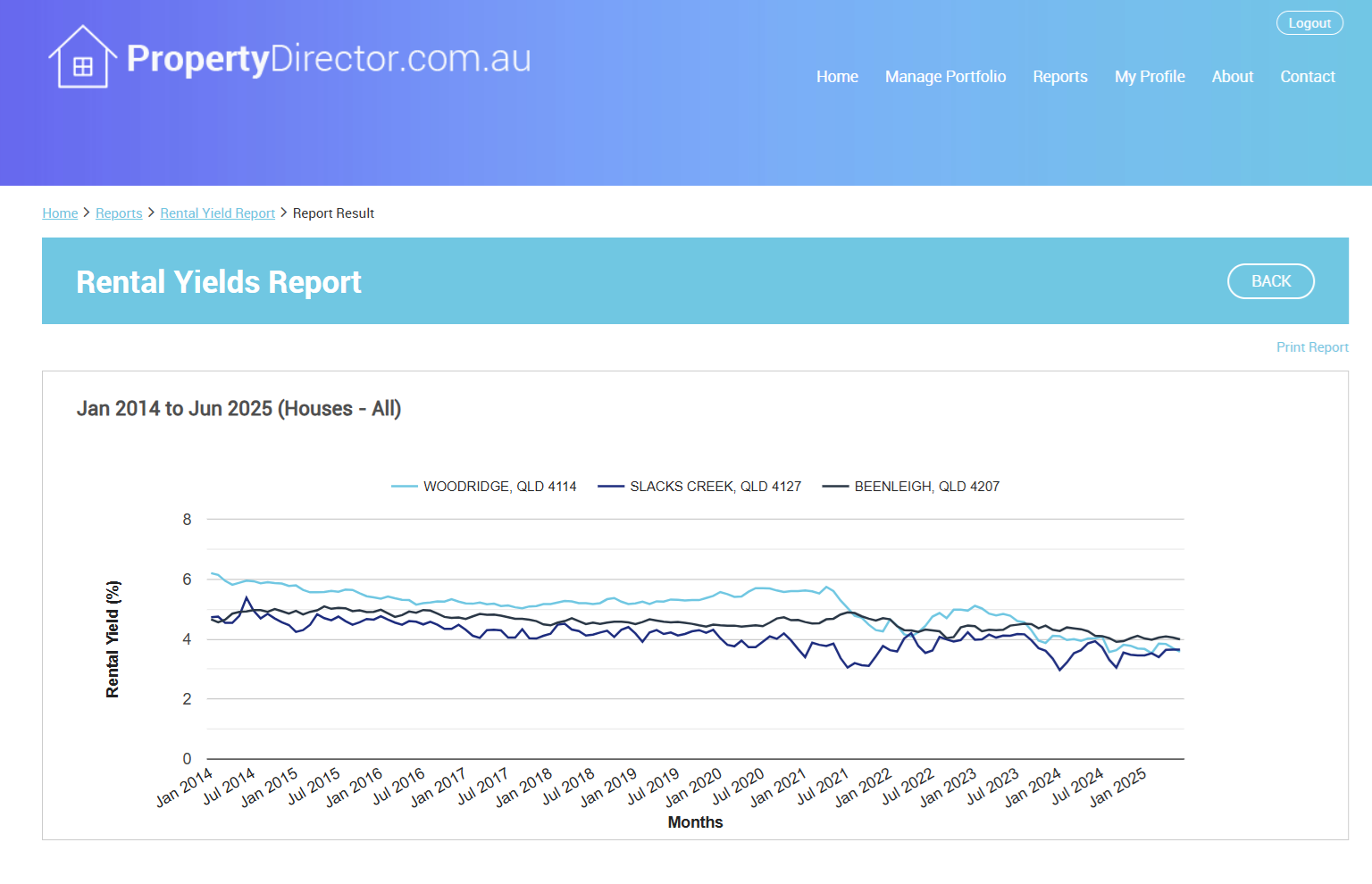Toggle the WOODRIDGE, QLD 4114 legend series
Image resolution: width=1372 pixels, height=884 pixels.
(484, 487)
